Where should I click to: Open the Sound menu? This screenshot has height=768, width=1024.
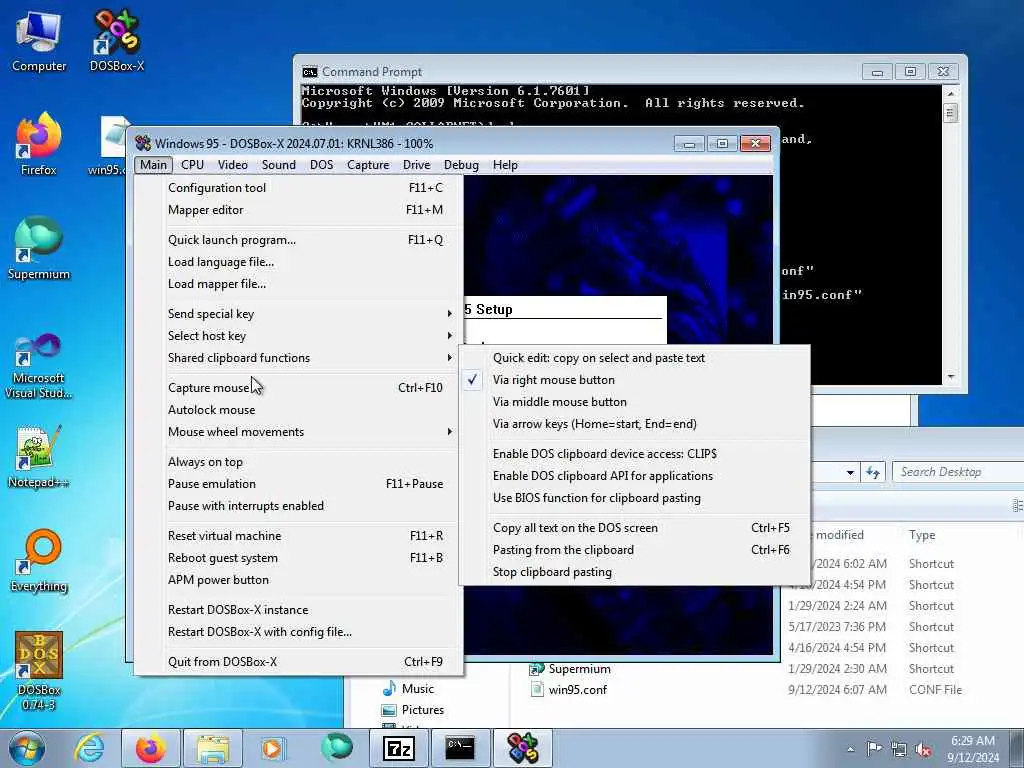tap(279, 165)
